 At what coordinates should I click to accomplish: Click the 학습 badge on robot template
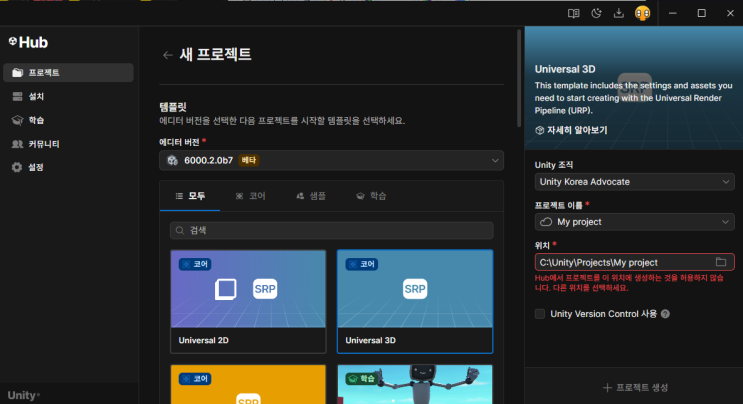[362, 379]
